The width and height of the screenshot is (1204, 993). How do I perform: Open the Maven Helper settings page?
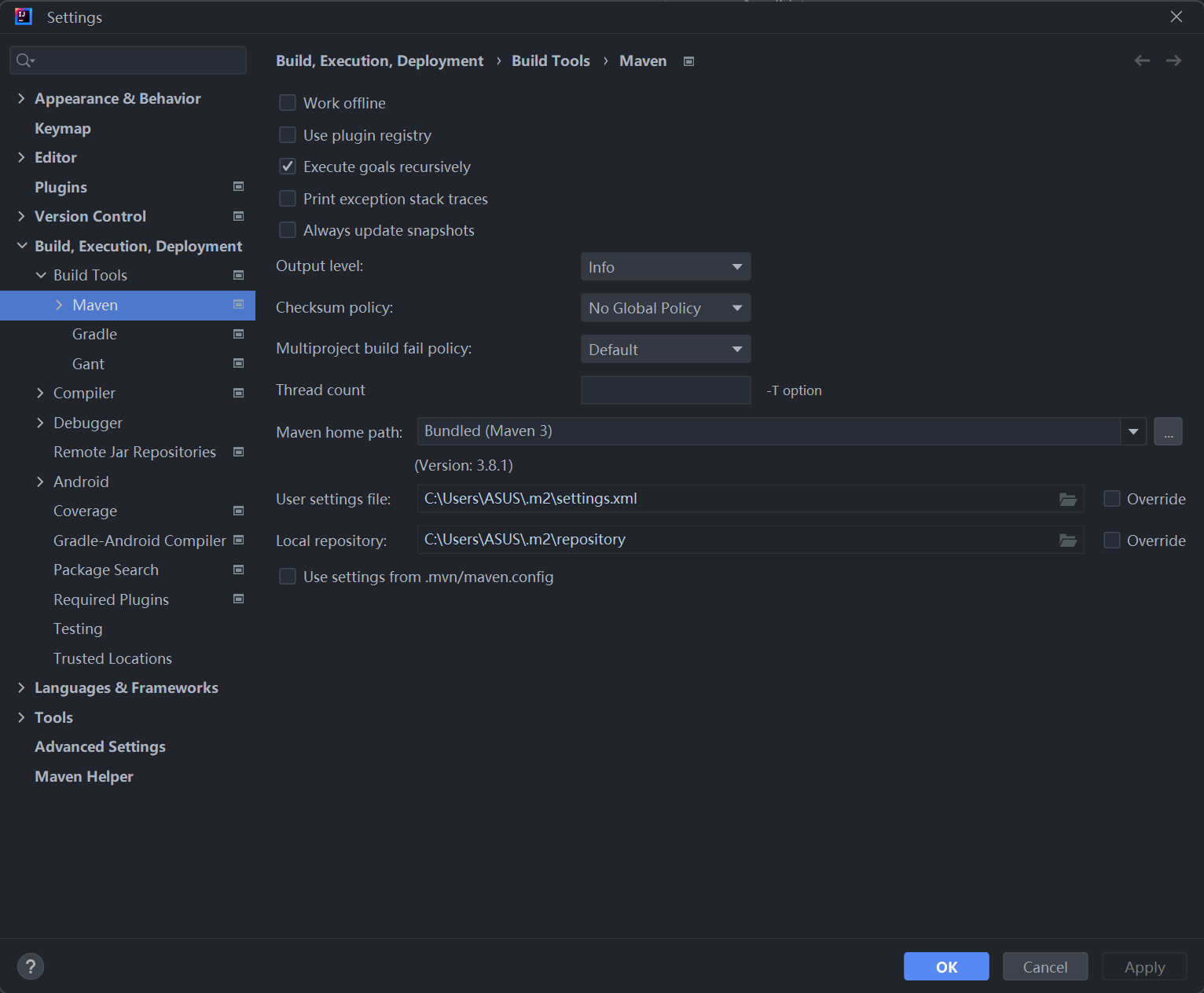tap(84, 776)
